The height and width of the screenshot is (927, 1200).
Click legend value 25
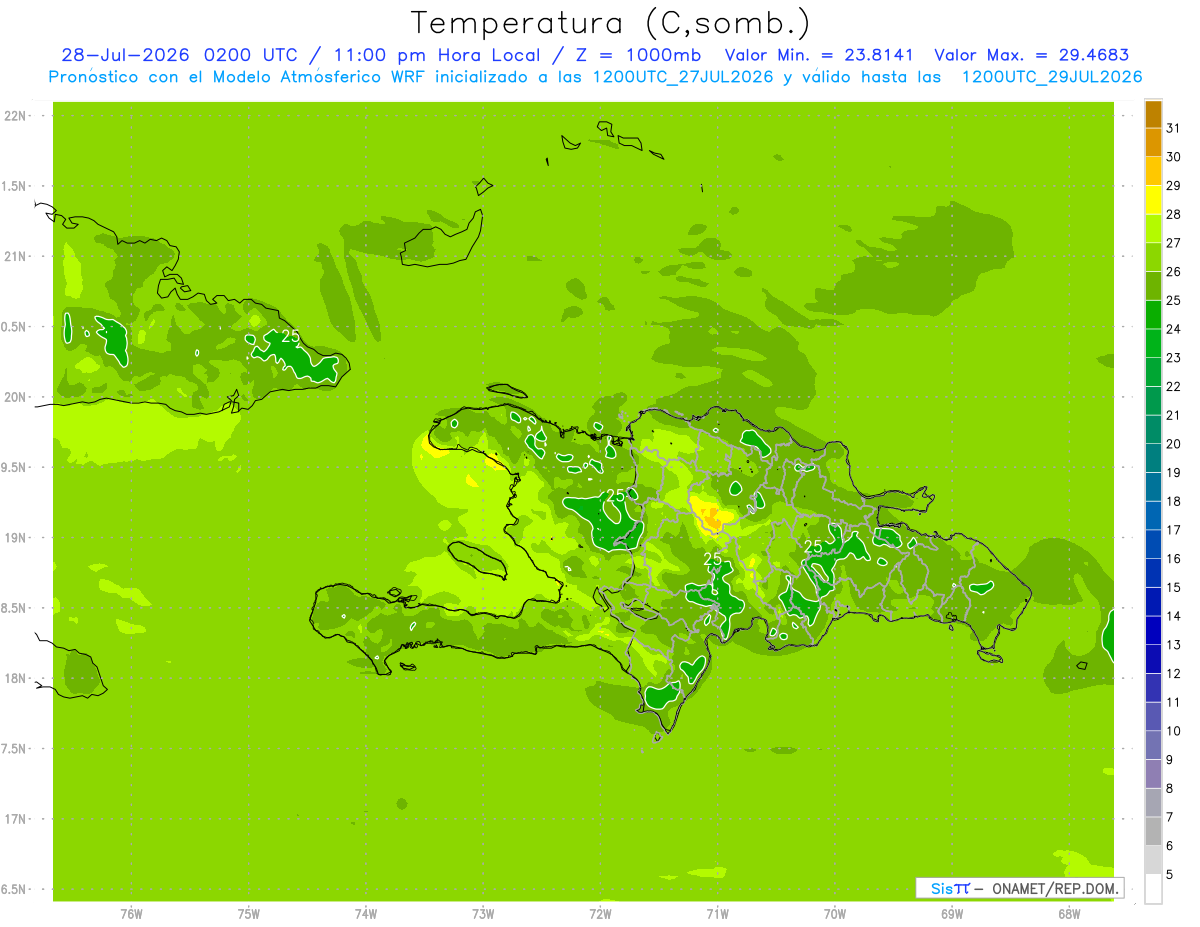click(x=1174, y=300)
